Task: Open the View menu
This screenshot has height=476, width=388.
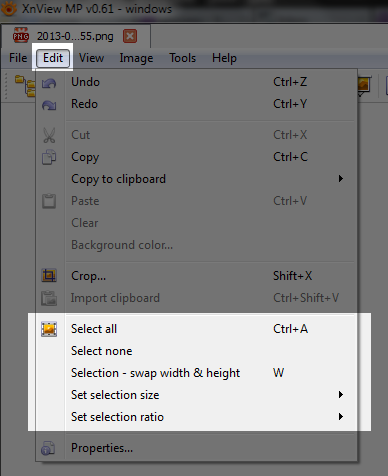Action: pos(91,58)
